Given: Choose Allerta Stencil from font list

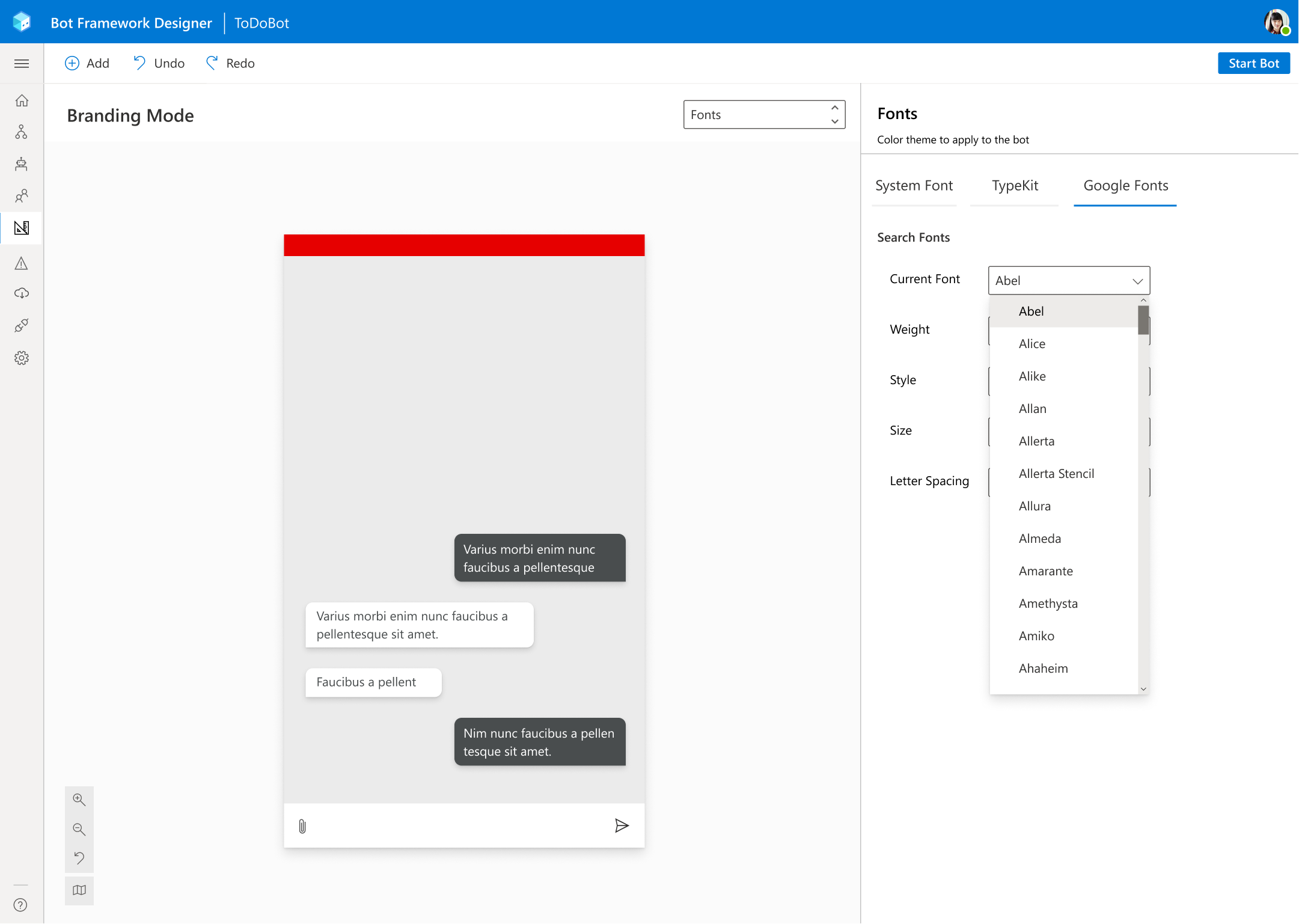Looking at the screenshot, I should click(x=1056, y=474).
